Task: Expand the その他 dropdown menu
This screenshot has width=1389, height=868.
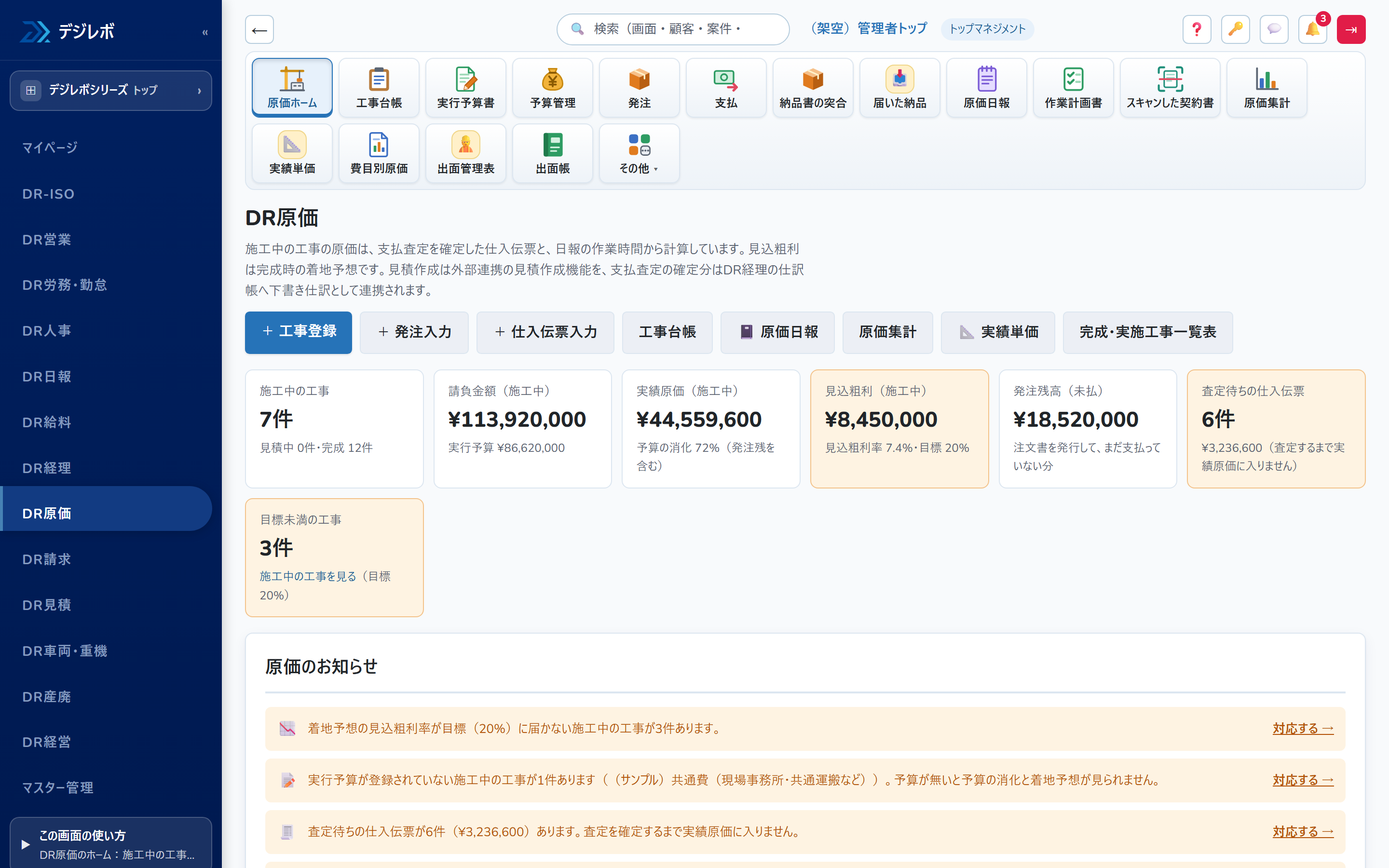Action: [639, 153]
